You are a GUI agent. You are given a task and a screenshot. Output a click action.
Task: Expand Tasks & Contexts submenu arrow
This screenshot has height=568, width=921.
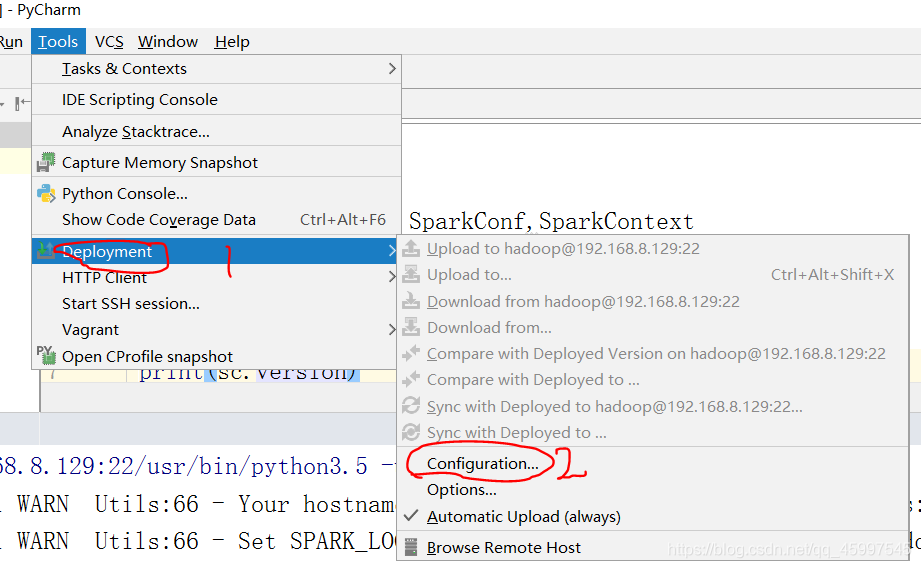(x=392, y=69)
